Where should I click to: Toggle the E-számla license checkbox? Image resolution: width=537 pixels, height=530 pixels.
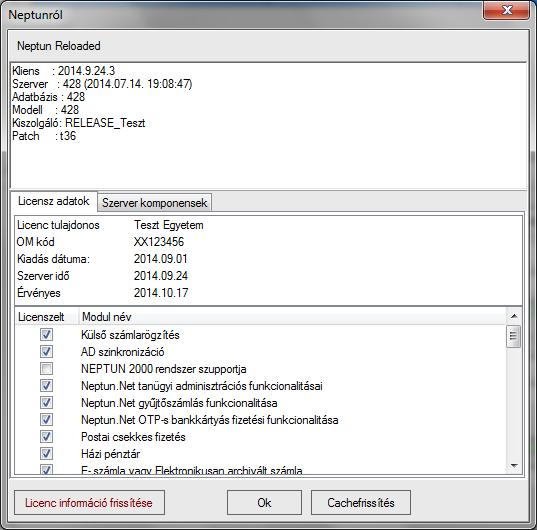46,469
